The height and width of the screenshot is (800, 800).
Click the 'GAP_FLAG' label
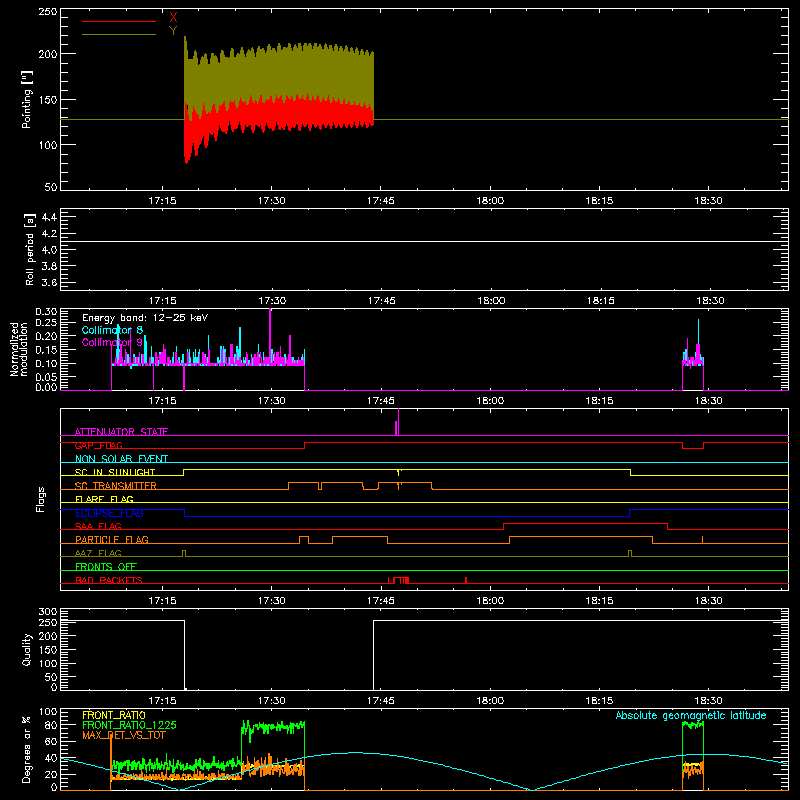point(98,445)
